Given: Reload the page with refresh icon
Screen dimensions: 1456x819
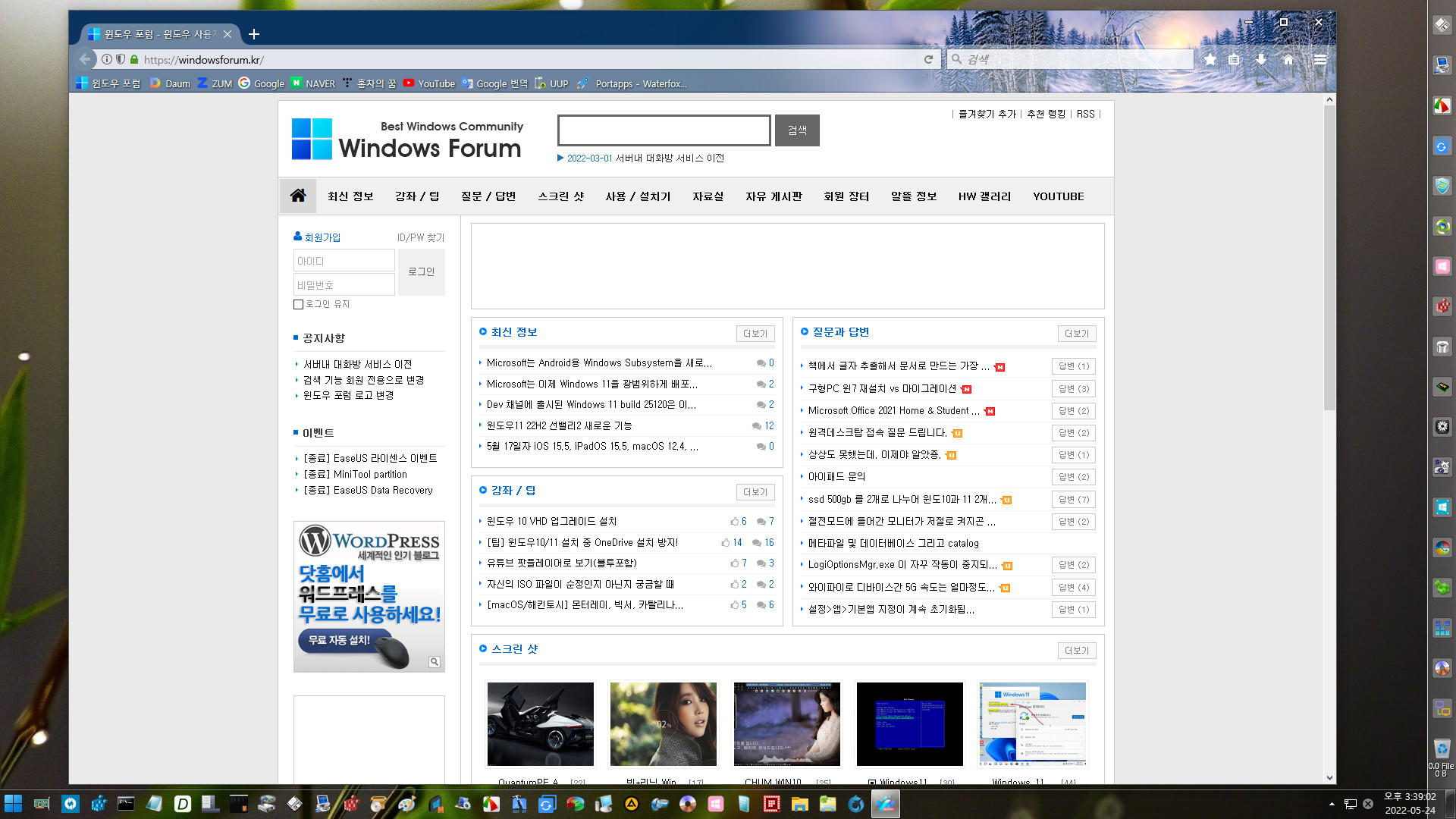Looking at the screenshot, I should coord(928,59).
